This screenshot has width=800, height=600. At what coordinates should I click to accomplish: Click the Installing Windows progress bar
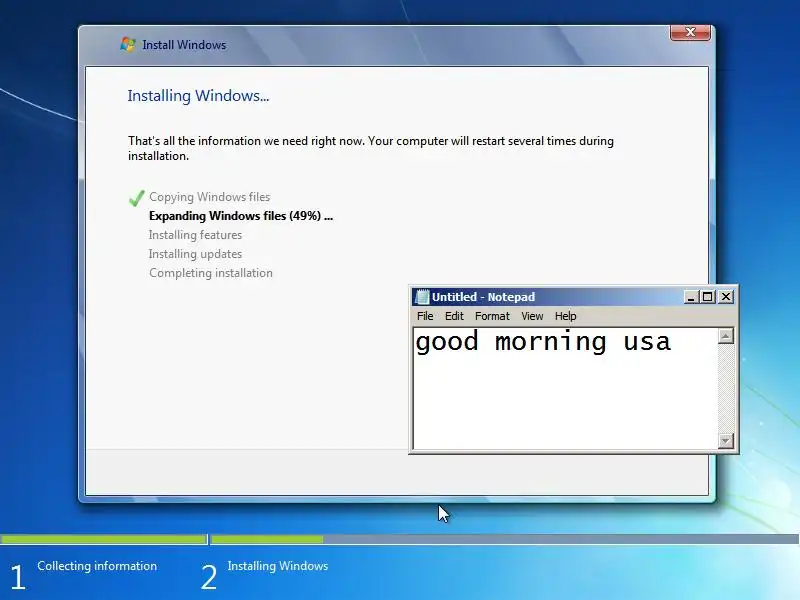(x=504, y=539)
